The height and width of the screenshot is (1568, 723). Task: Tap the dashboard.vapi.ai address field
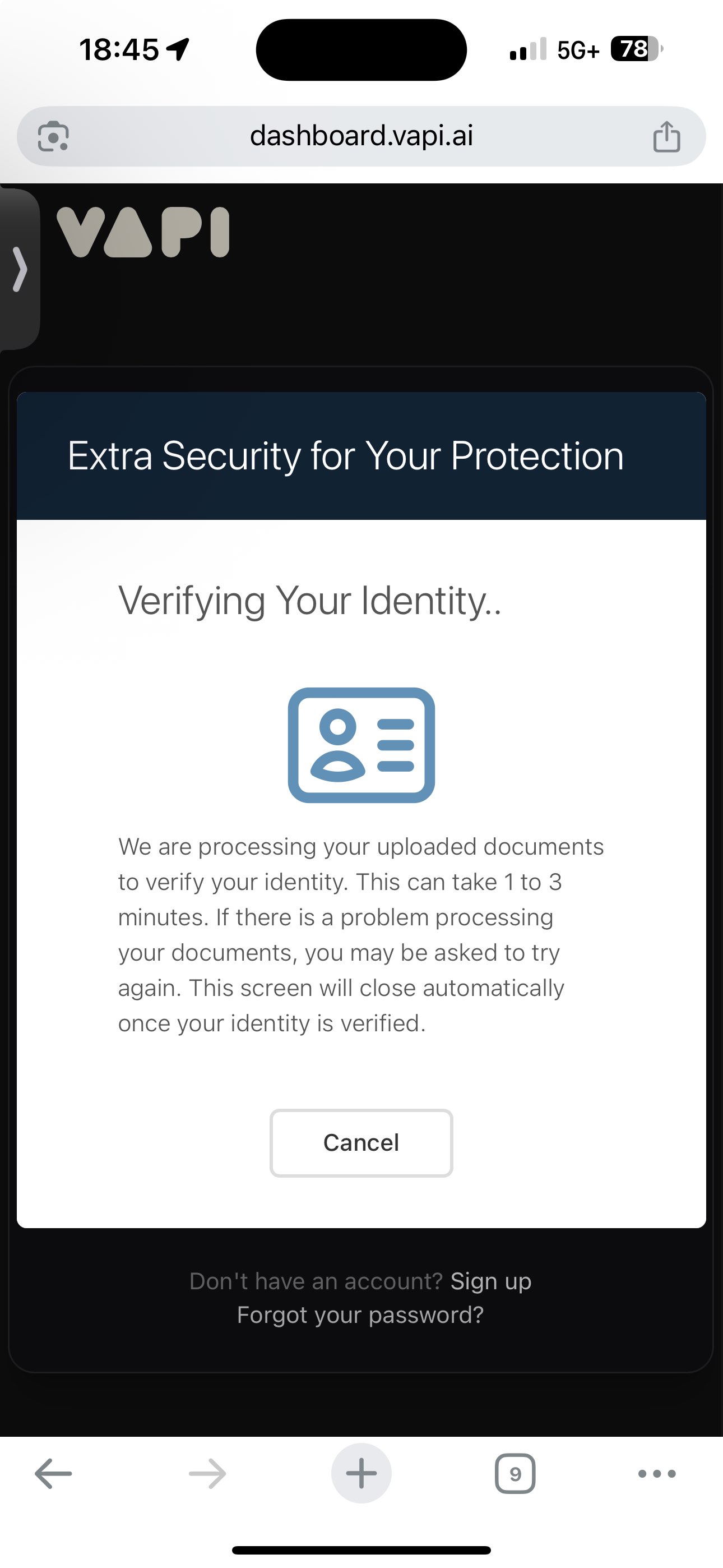(361, 136)
